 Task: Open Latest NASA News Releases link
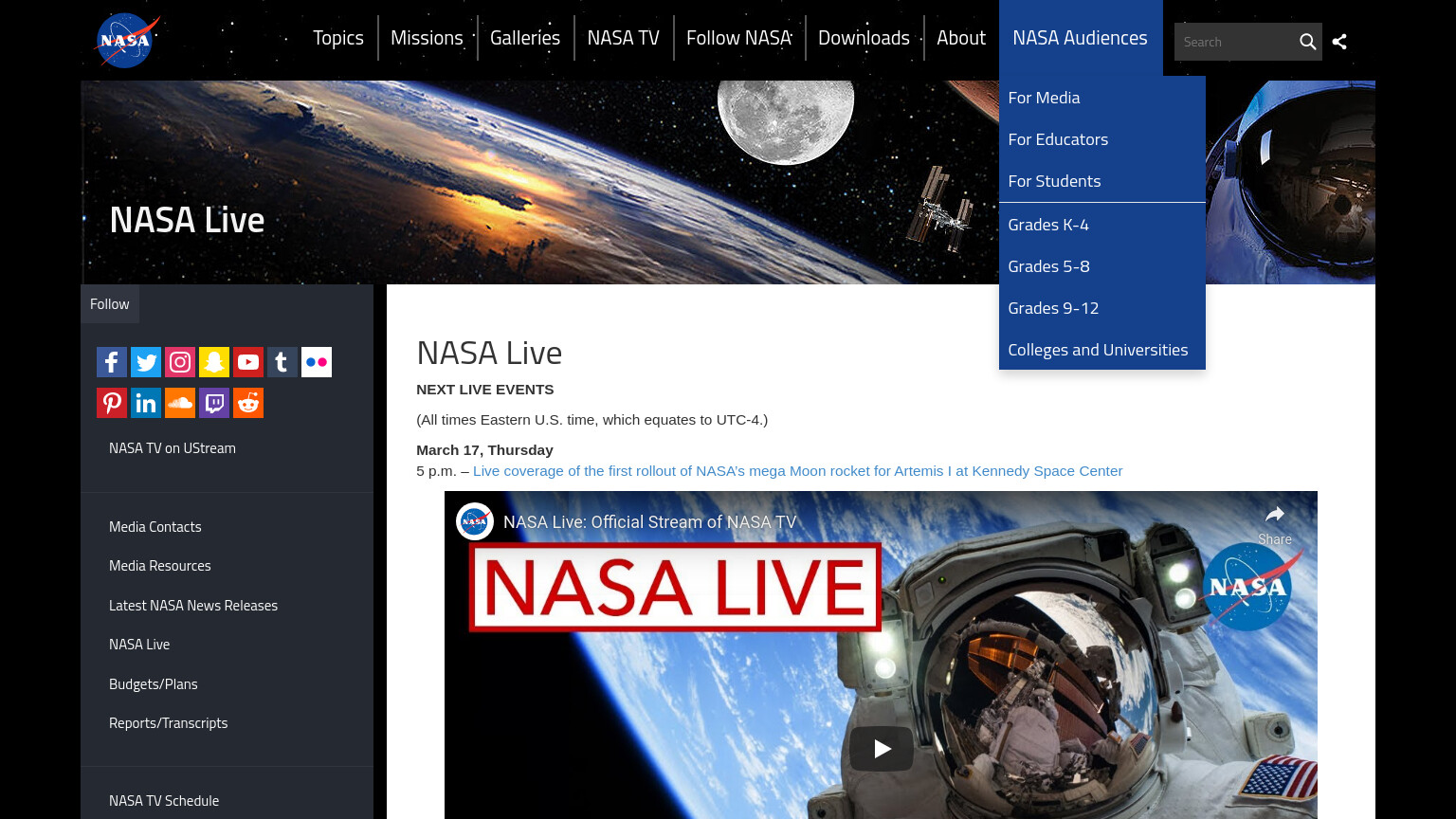pyautogui.click(x=193, y=606)
